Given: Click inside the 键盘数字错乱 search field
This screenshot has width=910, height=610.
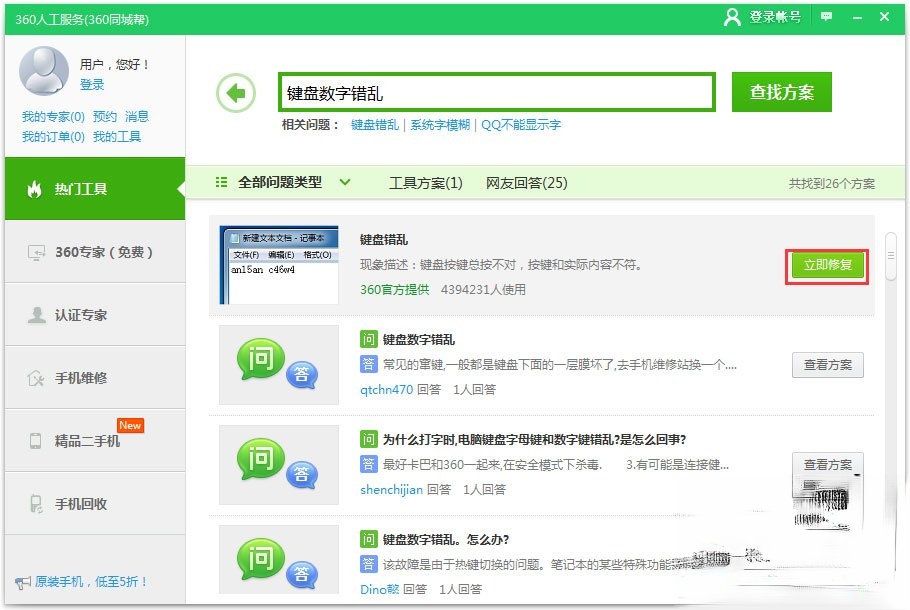Looking at the screenshot, I should coord(495,91).
